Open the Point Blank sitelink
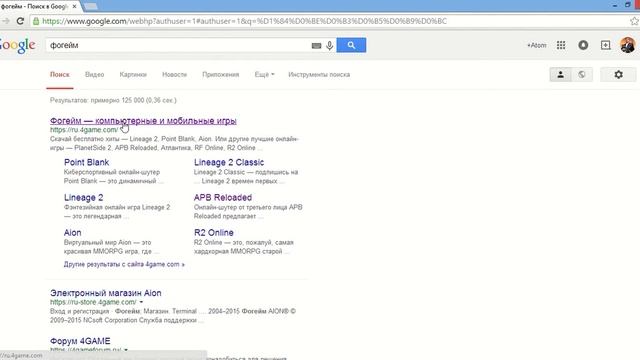640x360 pixels. tap(86, 162)
